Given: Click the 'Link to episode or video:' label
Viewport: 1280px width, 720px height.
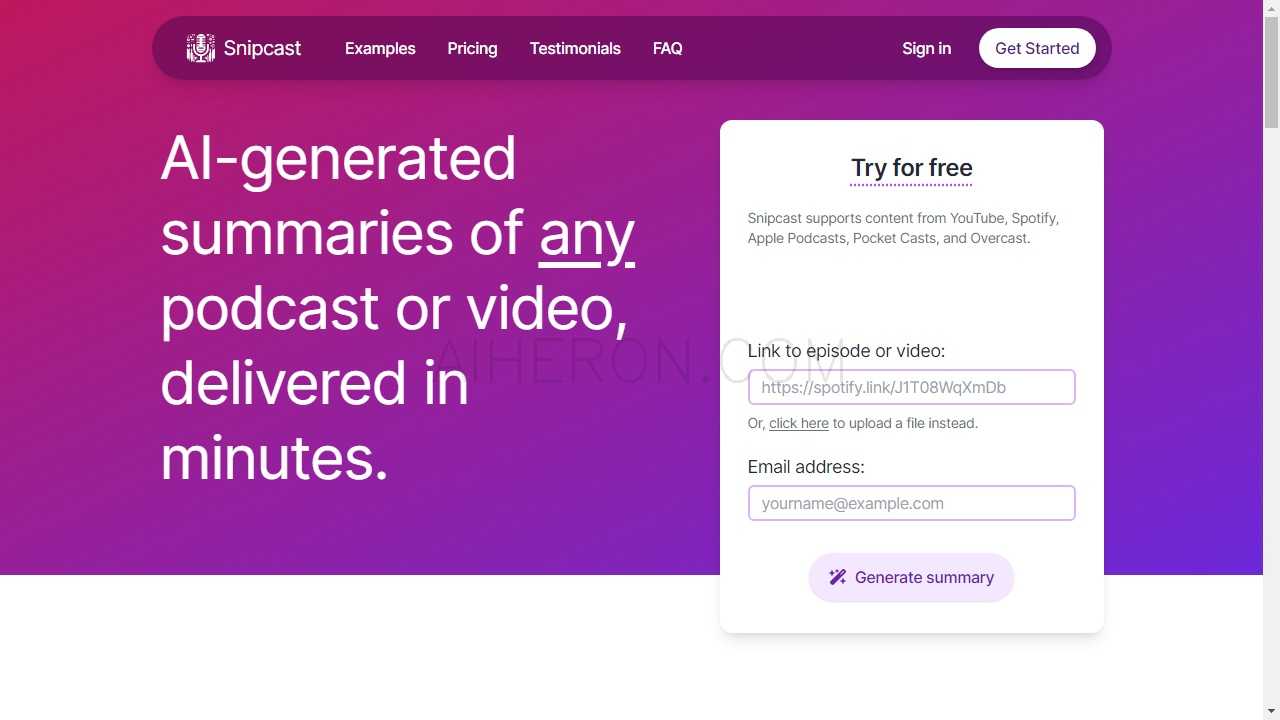Looking at the screenshot, I should (846, 351).
